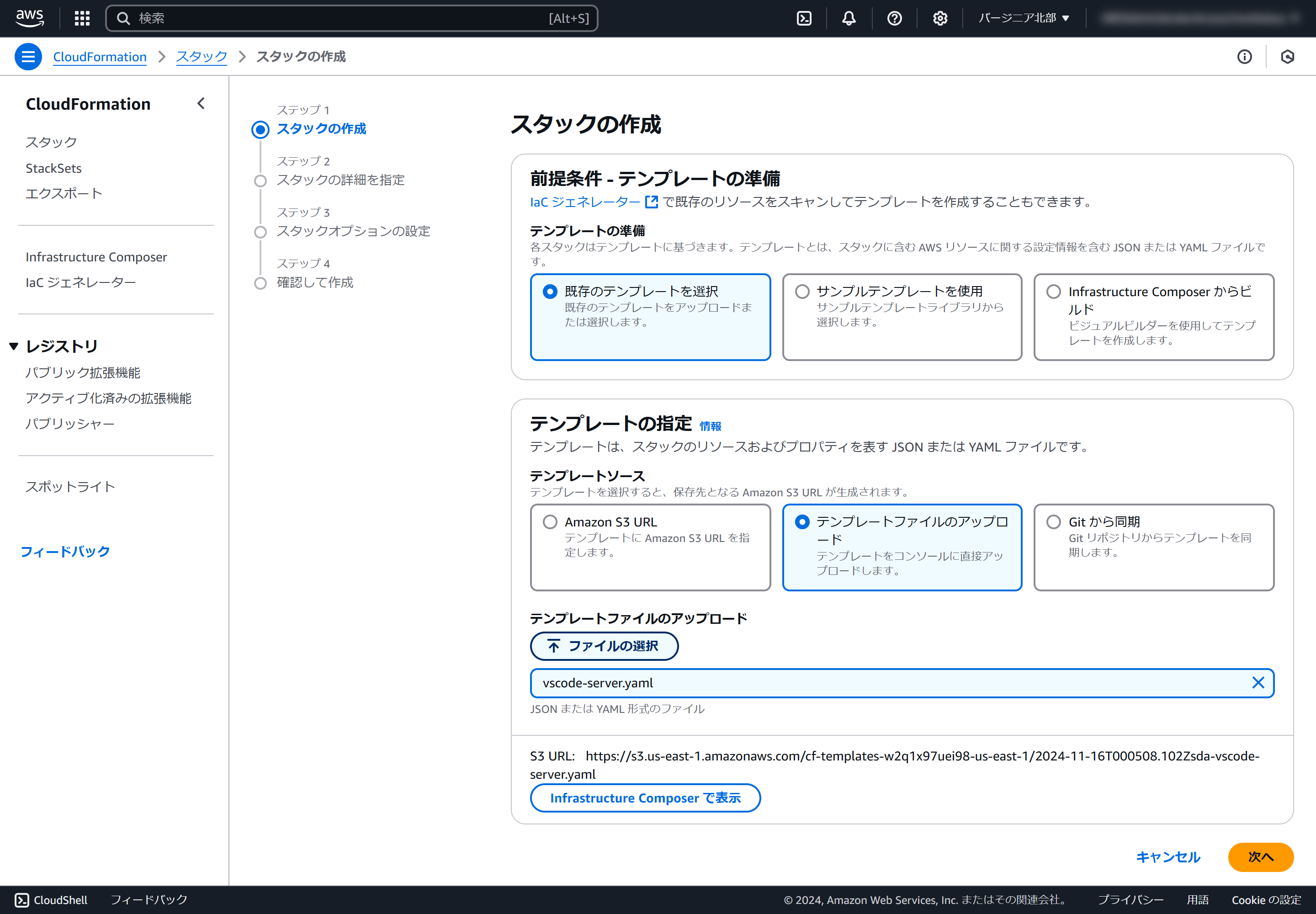1316x914 pixels.
Task: Toggle the blue hamburger navigation button
Action: point(28,57)
